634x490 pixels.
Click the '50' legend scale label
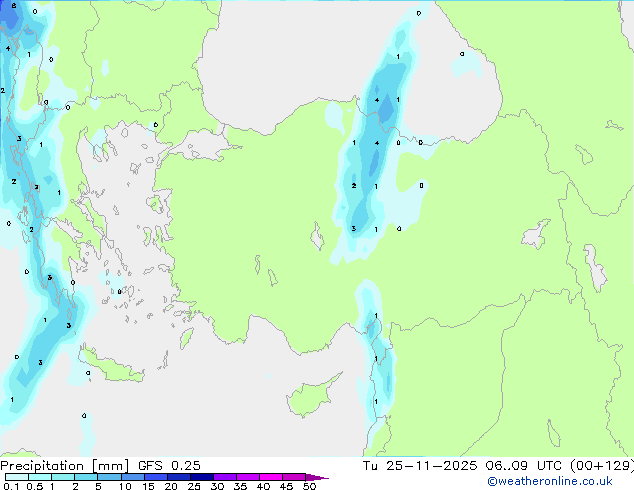309,486
